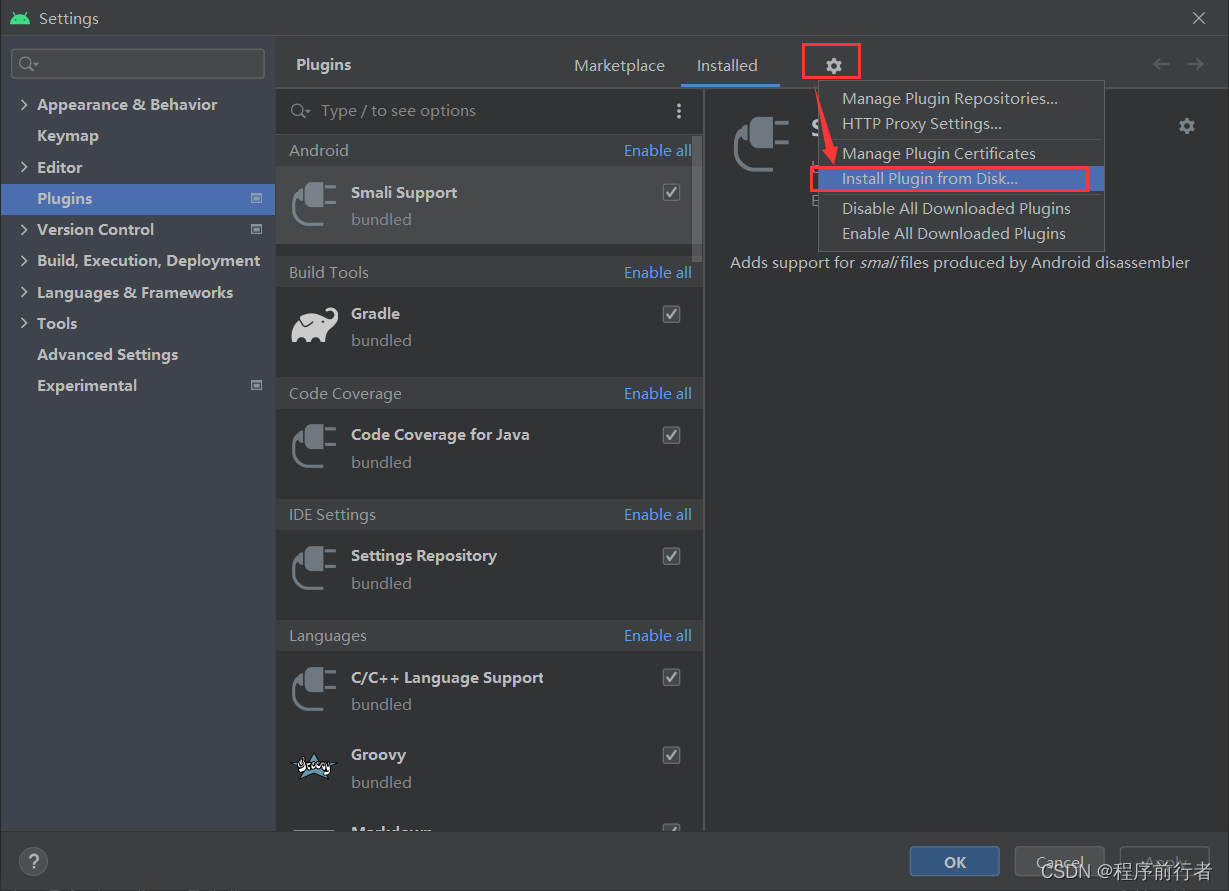Click the Groovy star logo icon
This screenshot has height=891, width=1229.
pyautogui.click(x=314, y=767)
